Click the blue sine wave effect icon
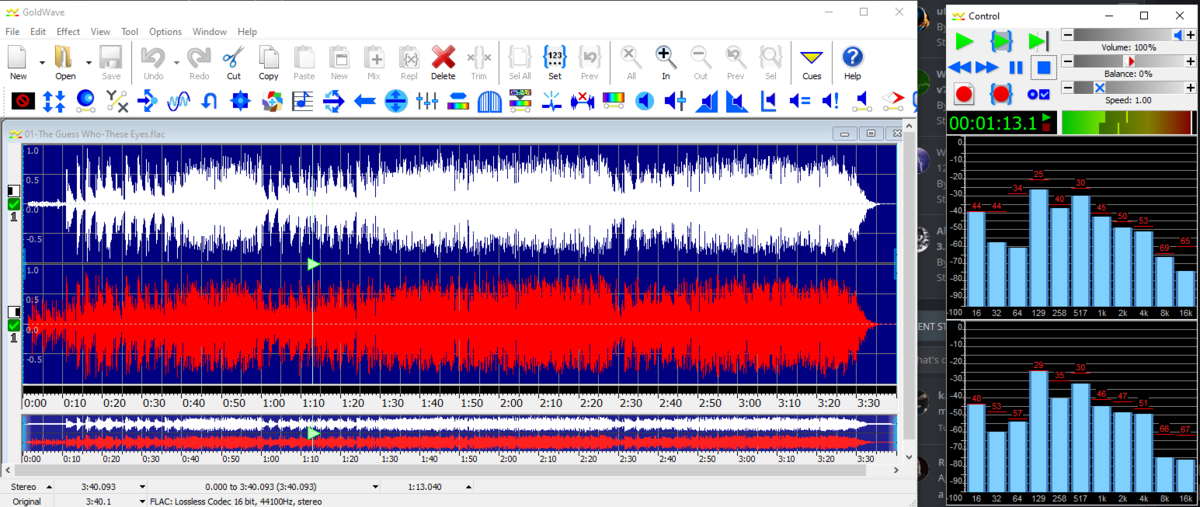Viewport: 1200px width, 507px height. (178, 101)
